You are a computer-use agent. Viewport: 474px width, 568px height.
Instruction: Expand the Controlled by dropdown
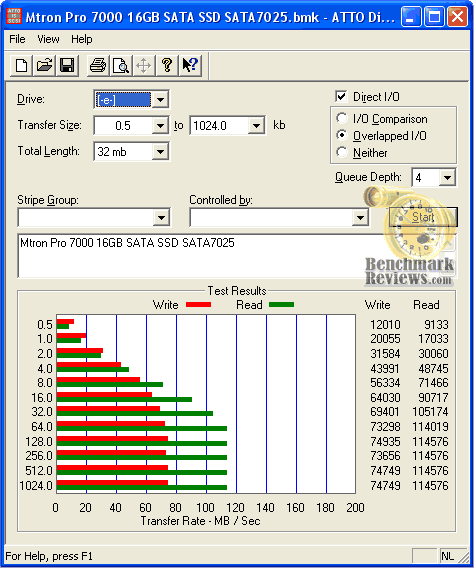[x=360, y=218]
